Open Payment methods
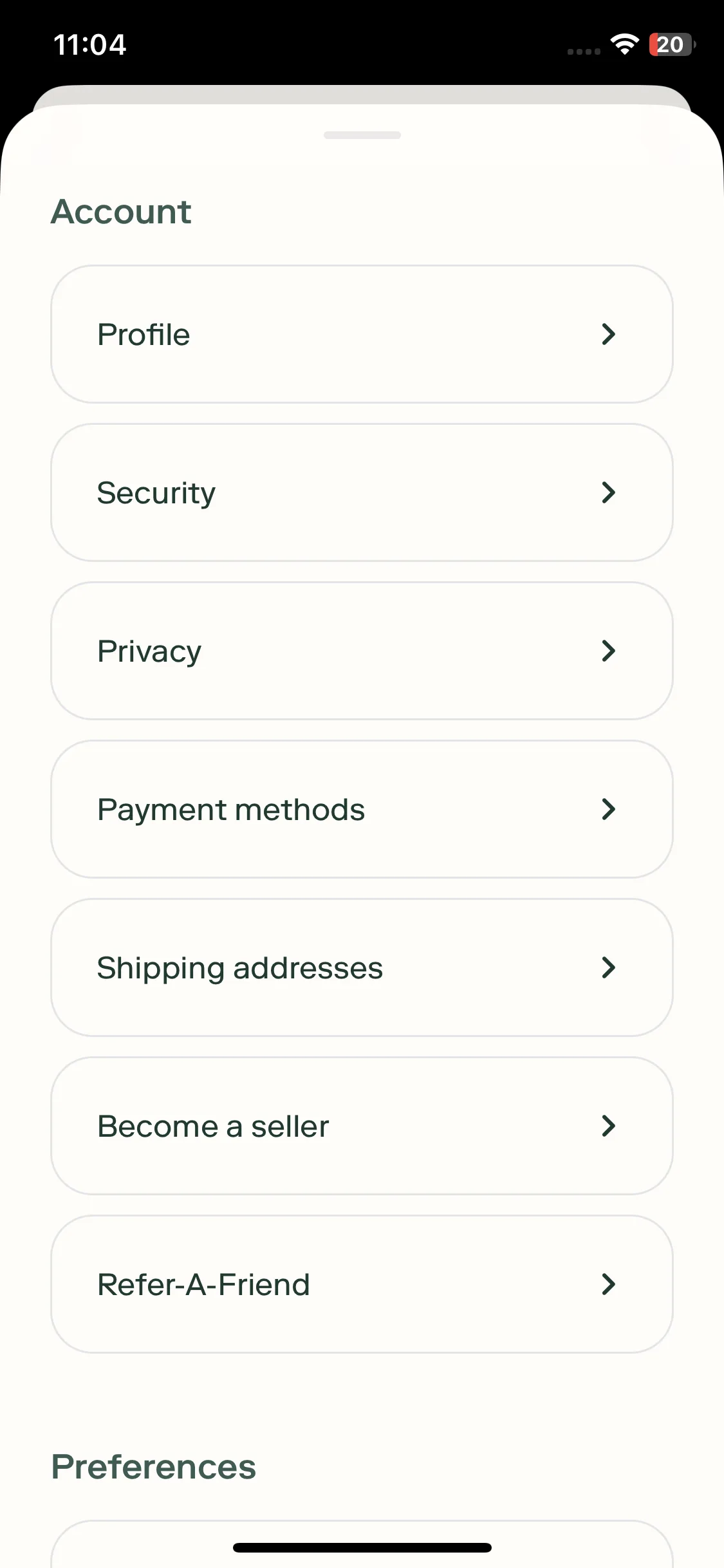The width and height of the screenshot is (724, 1568). click(x=362, y=809)
